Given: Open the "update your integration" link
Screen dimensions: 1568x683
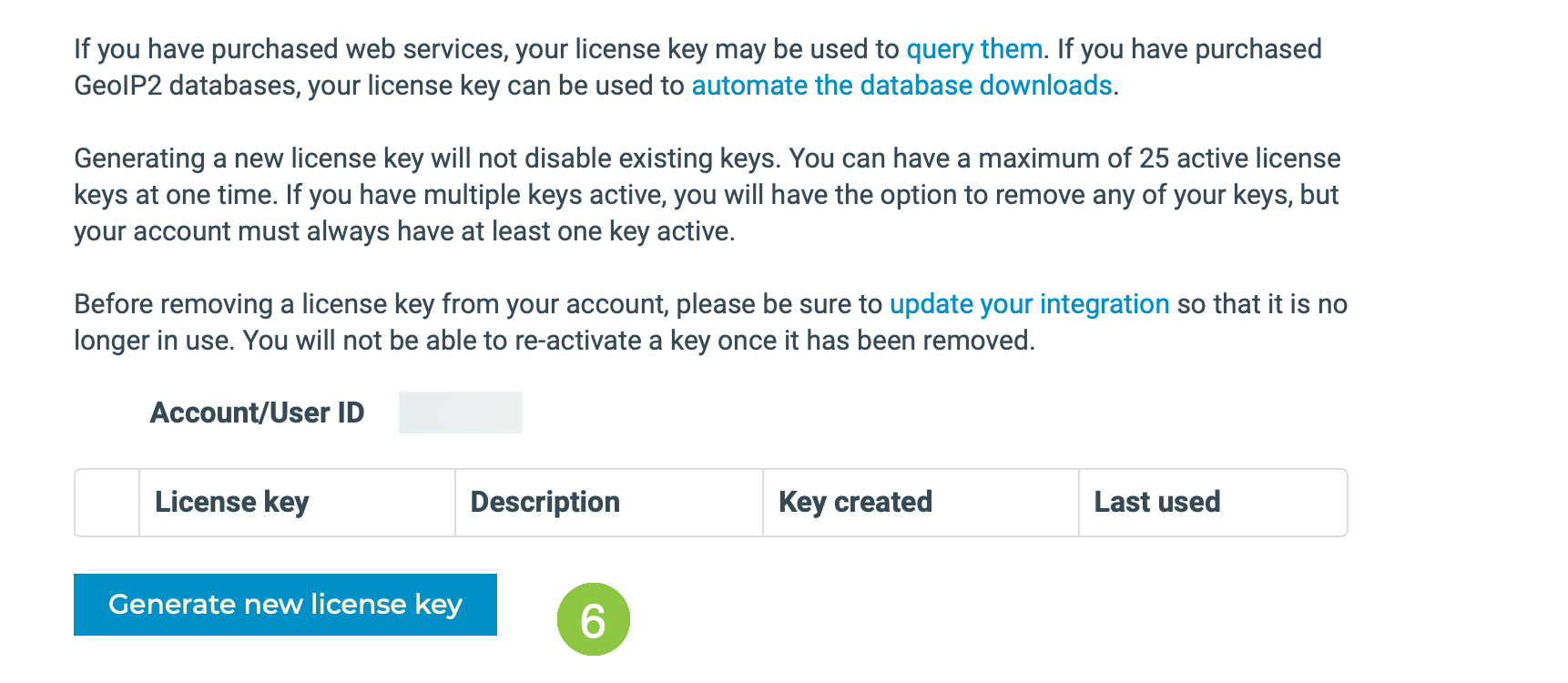Looking at the screenshot, I should click(x=1029, y=304).
